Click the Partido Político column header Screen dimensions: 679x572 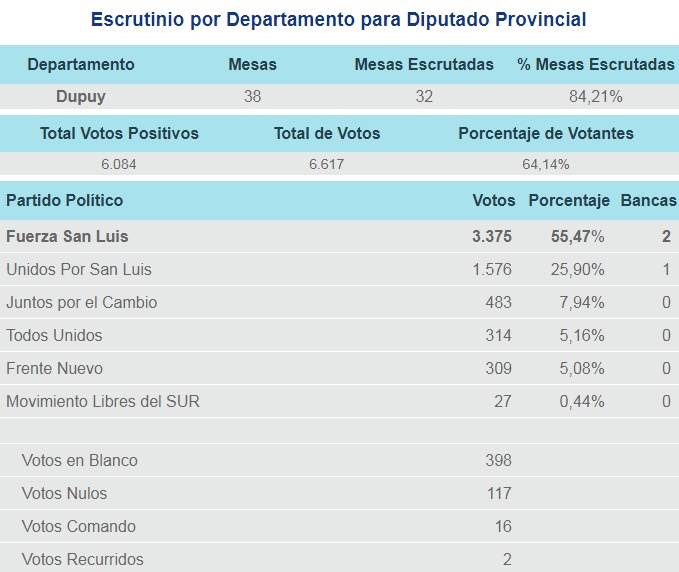pyautogui.click(x=65, y=200)
